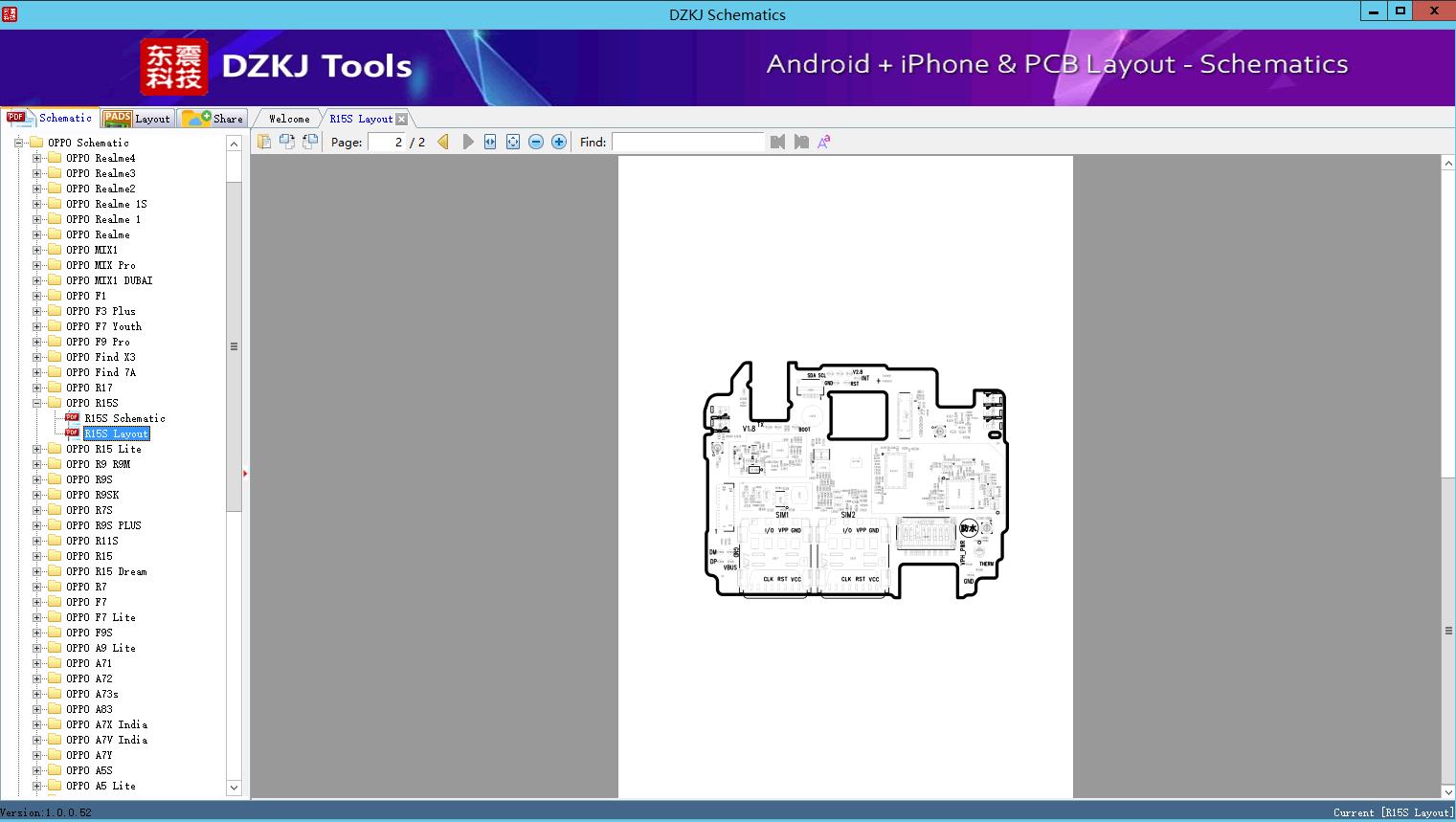Open the Welcome tab
1456x822 pixels.
pos(289,119)
